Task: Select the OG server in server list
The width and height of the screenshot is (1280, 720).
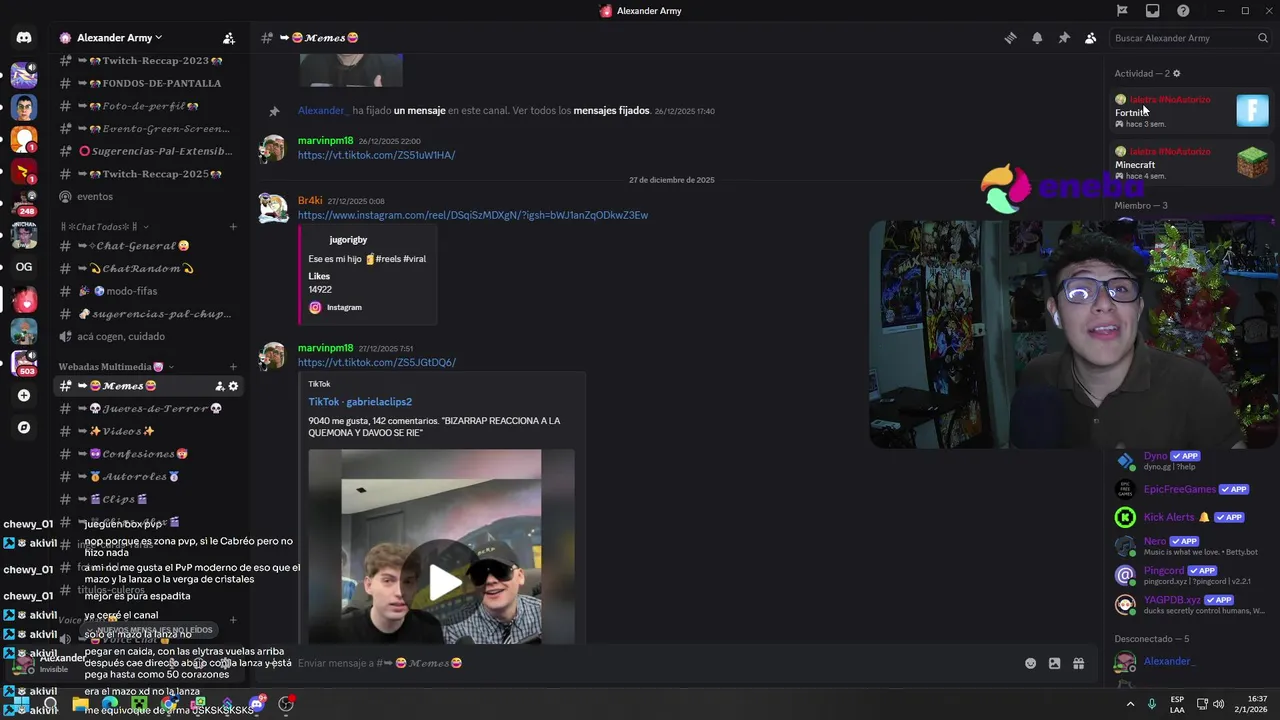Action: point(24,267)
